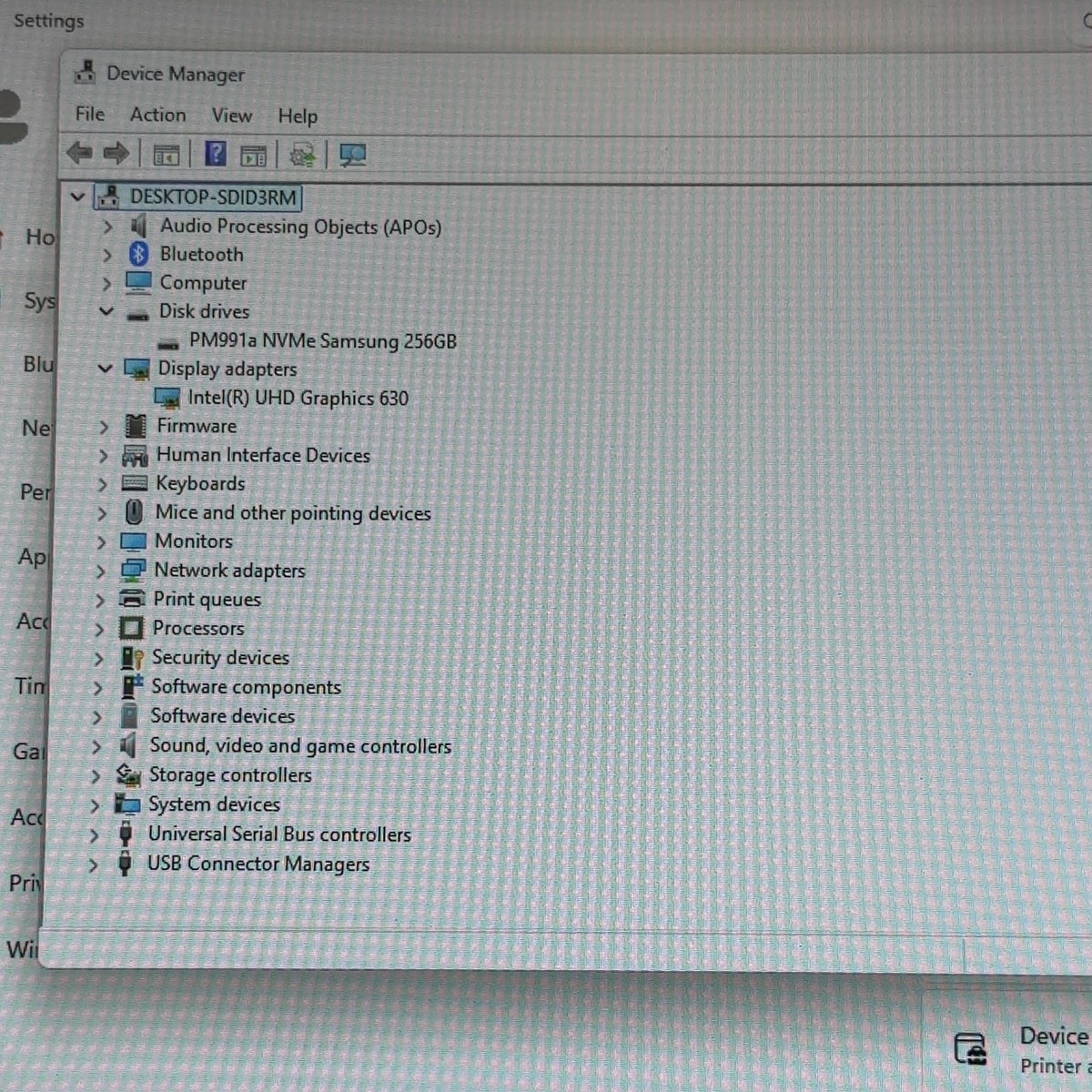Click the Mice and other pointing devices icon
The width and height of the screenshot is (1092, 1092).
(134, 512)
